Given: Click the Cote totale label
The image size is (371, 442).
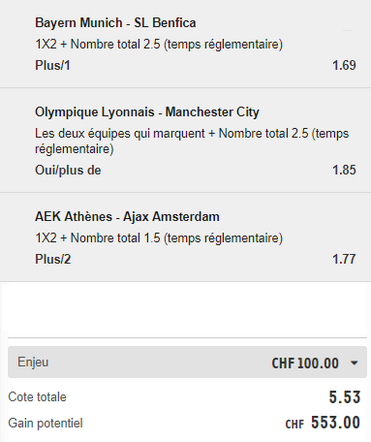Looking at the screenshot, I should click(x=37, y=397).
